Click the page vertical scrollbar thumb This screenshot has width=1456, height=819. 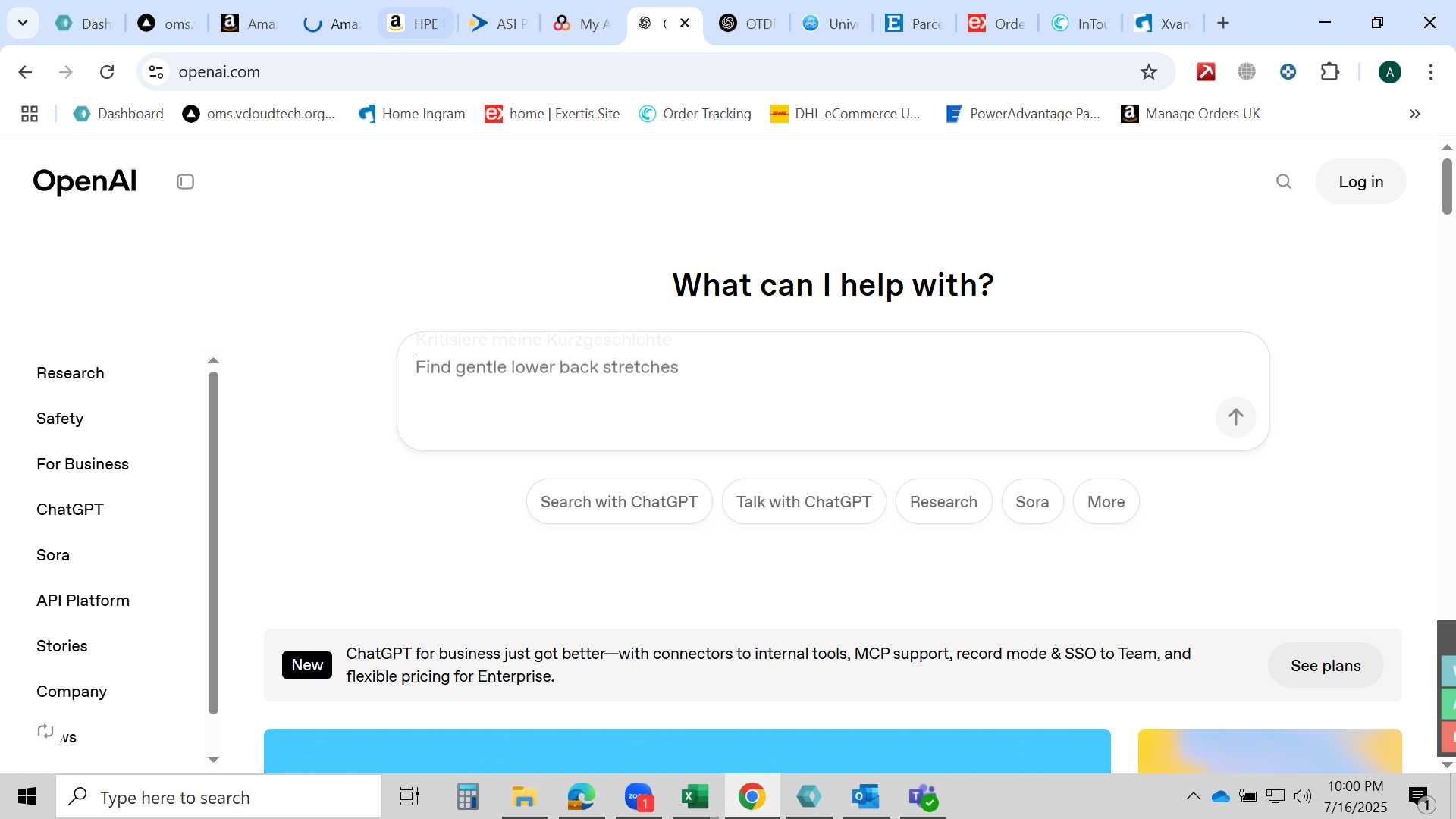(1447, 186)
